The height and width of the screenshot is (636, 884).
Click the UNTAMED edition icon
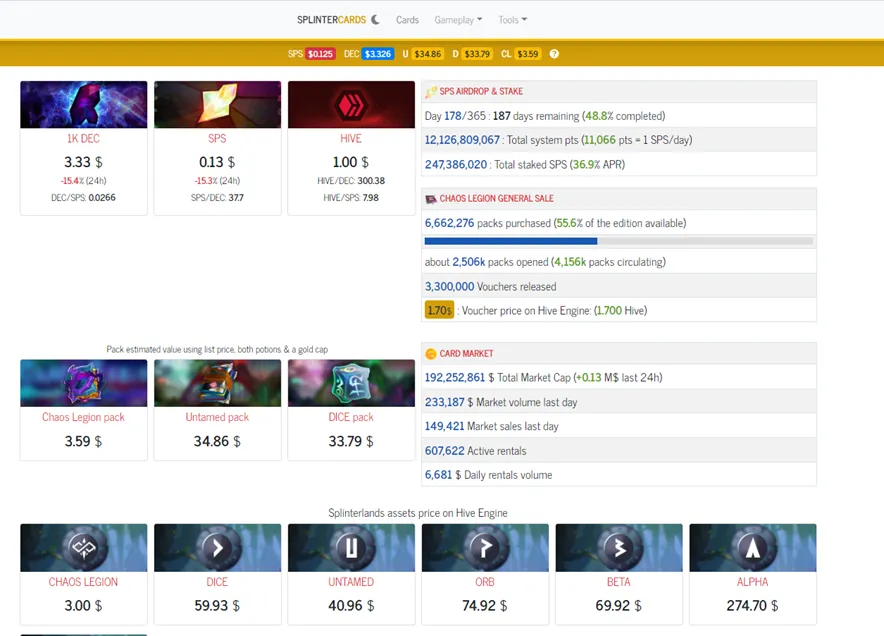(351, 547)
